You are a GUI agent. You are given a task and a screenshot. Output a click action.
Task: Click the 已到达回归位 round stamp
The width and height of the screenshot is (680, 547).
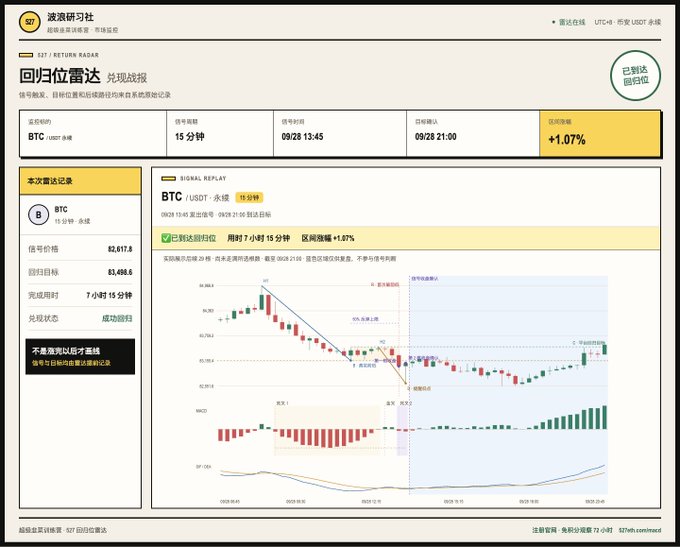pyautogui.click(x=635, y=75)
